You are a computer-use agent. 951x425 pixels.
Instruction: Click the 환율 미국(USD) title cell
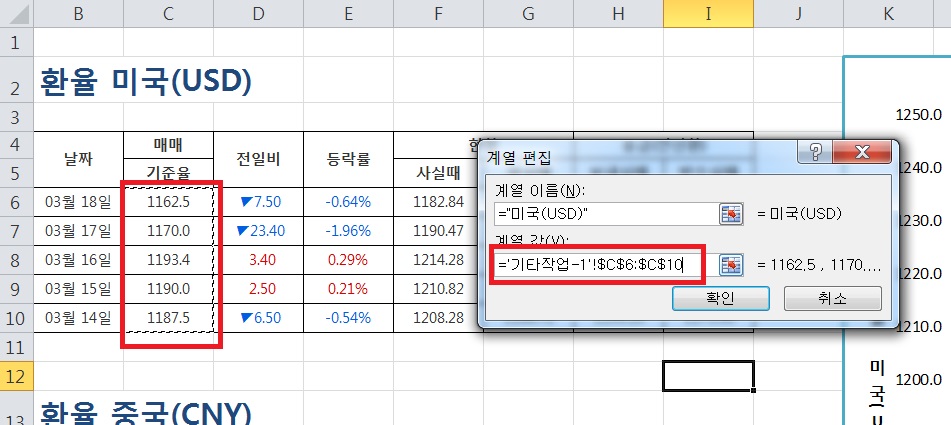[x=146, y=82]
